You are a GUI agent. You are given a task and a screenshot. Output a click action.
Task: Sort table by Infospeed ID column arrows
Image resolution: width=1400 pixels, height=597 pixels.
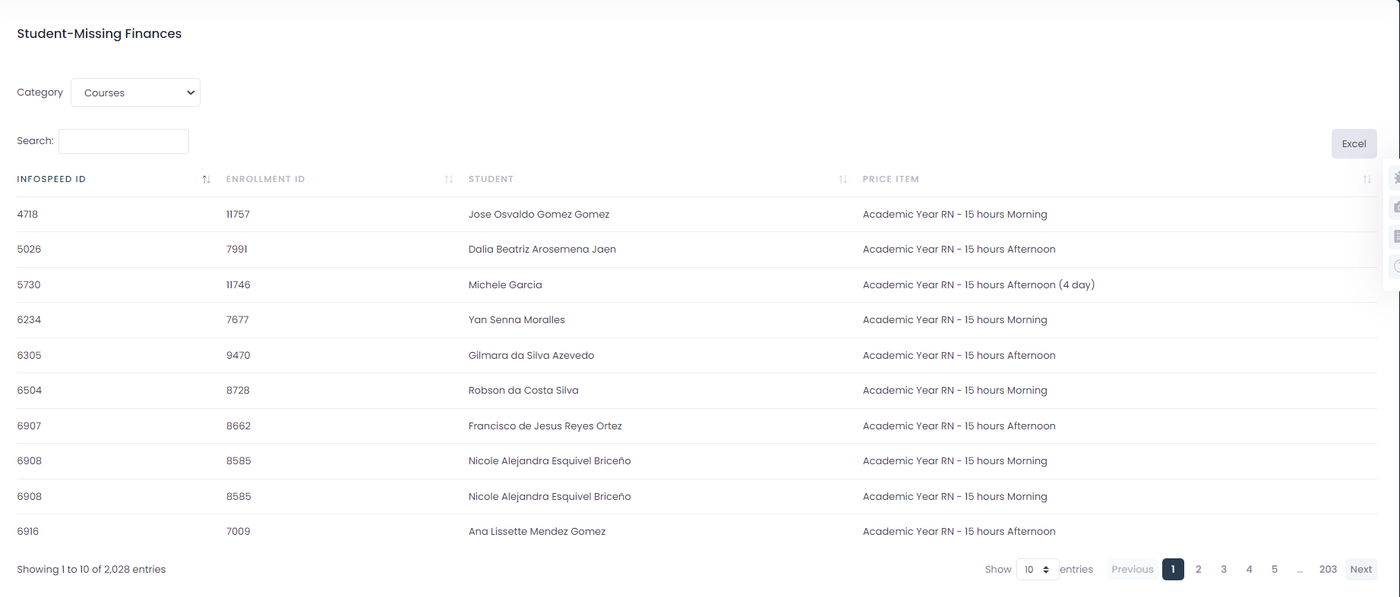pos(206,180)
